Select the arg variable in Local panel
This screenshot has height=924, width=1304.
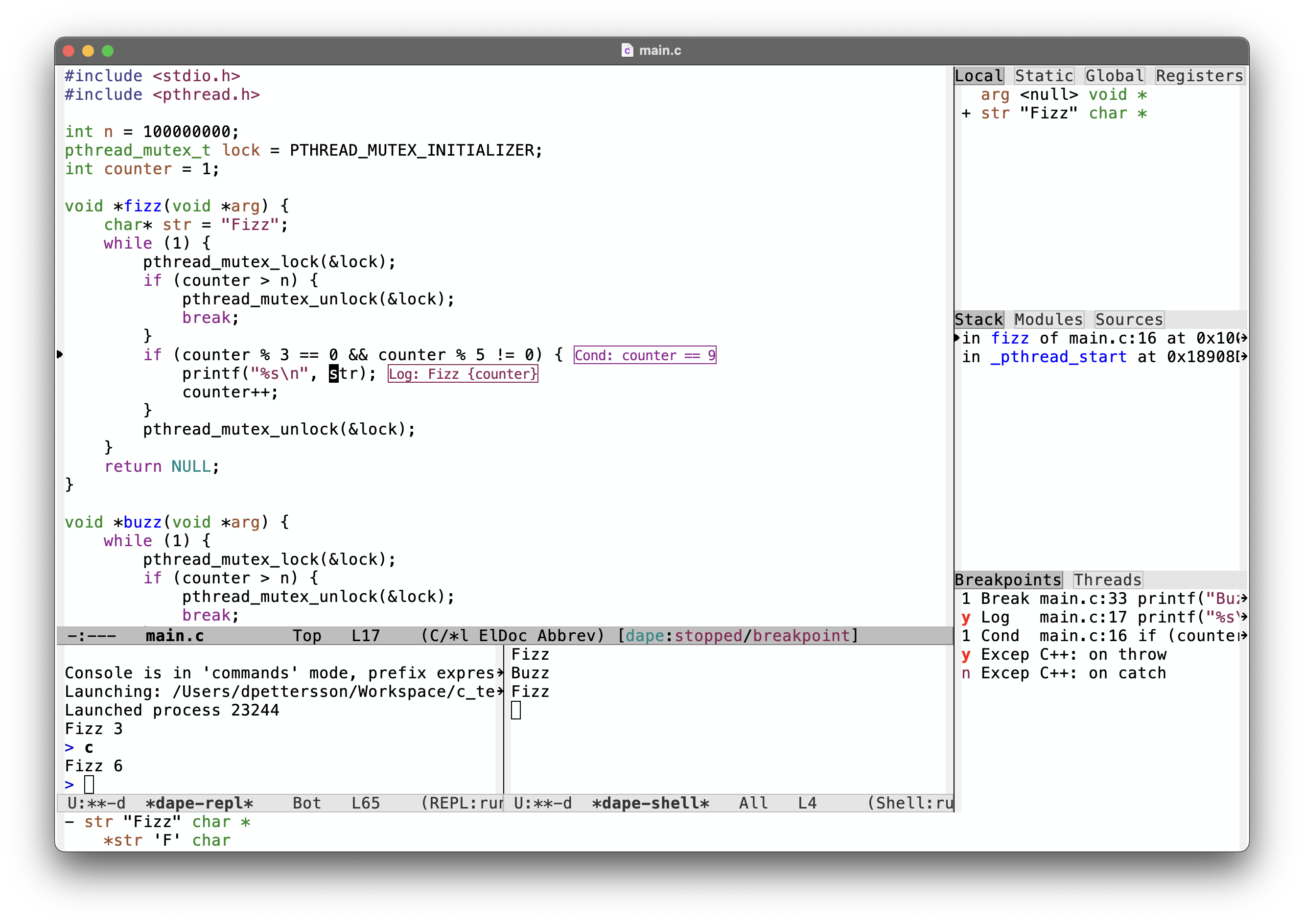(995, 94)
